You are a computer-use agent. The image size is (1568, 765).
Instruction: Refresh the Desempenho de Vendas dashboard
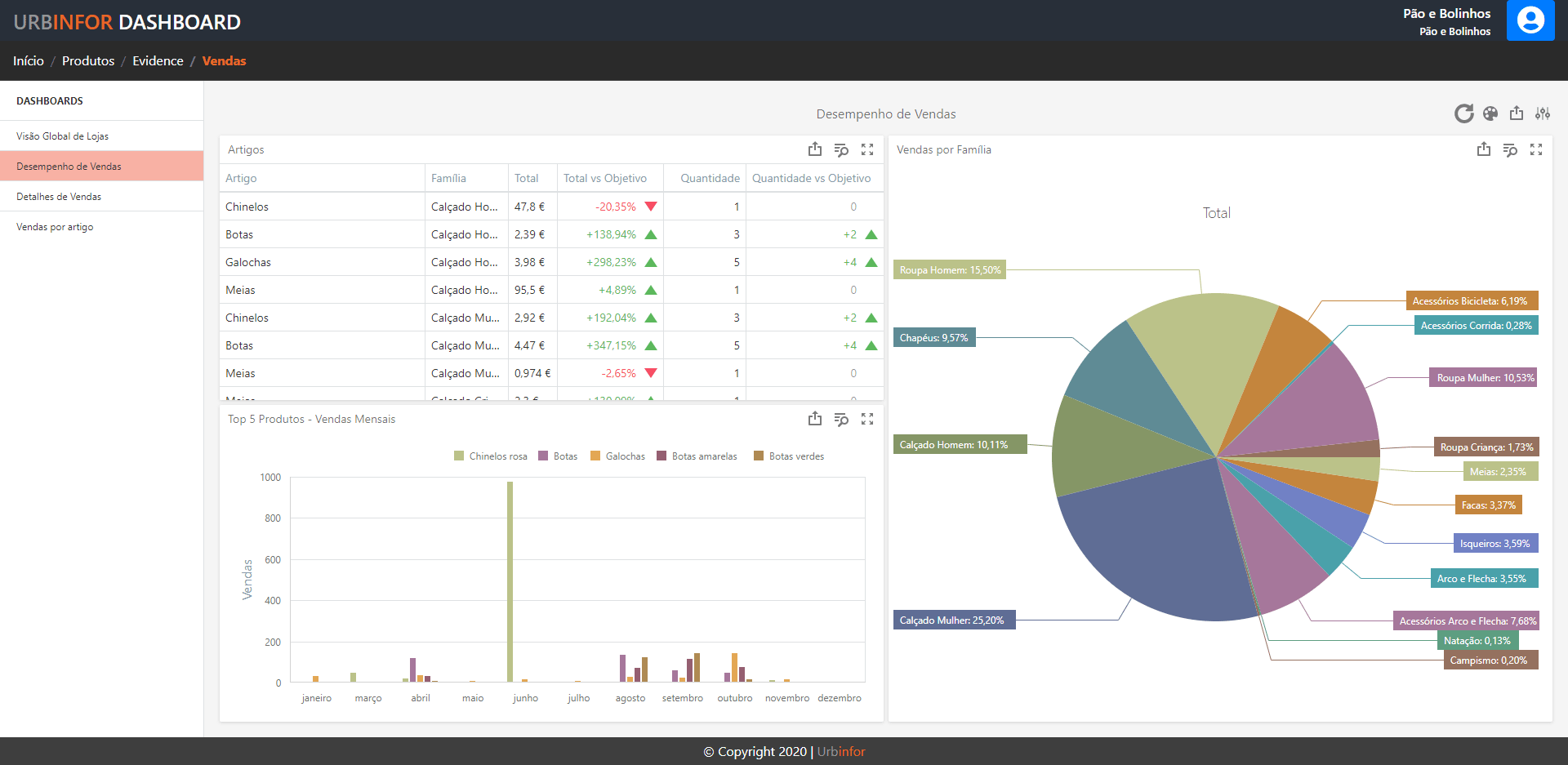pos(1463,113)
